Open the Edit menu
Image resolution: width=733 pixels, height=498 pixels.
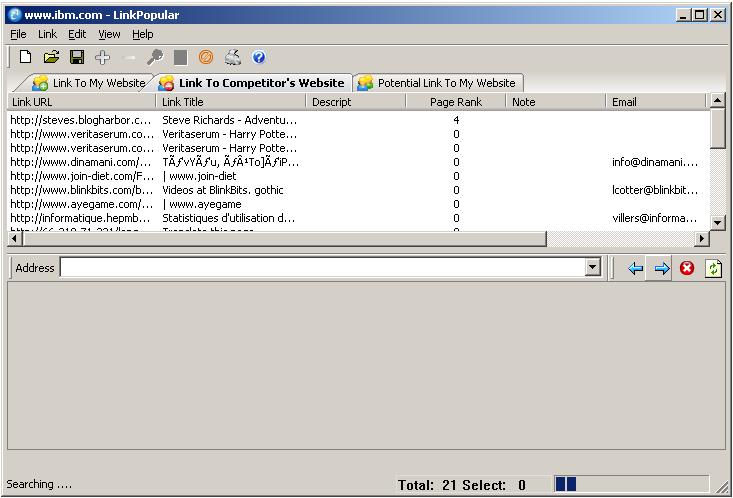tap(77, 34)
